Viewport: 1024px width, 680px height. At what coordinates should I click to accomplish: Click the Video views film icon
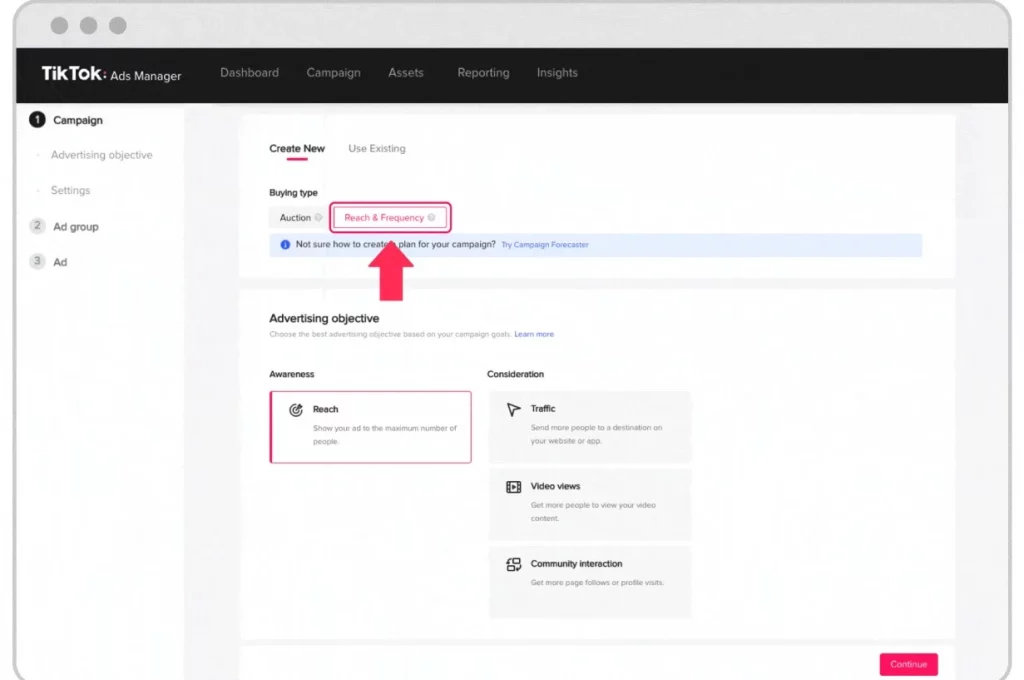[513, 487]
